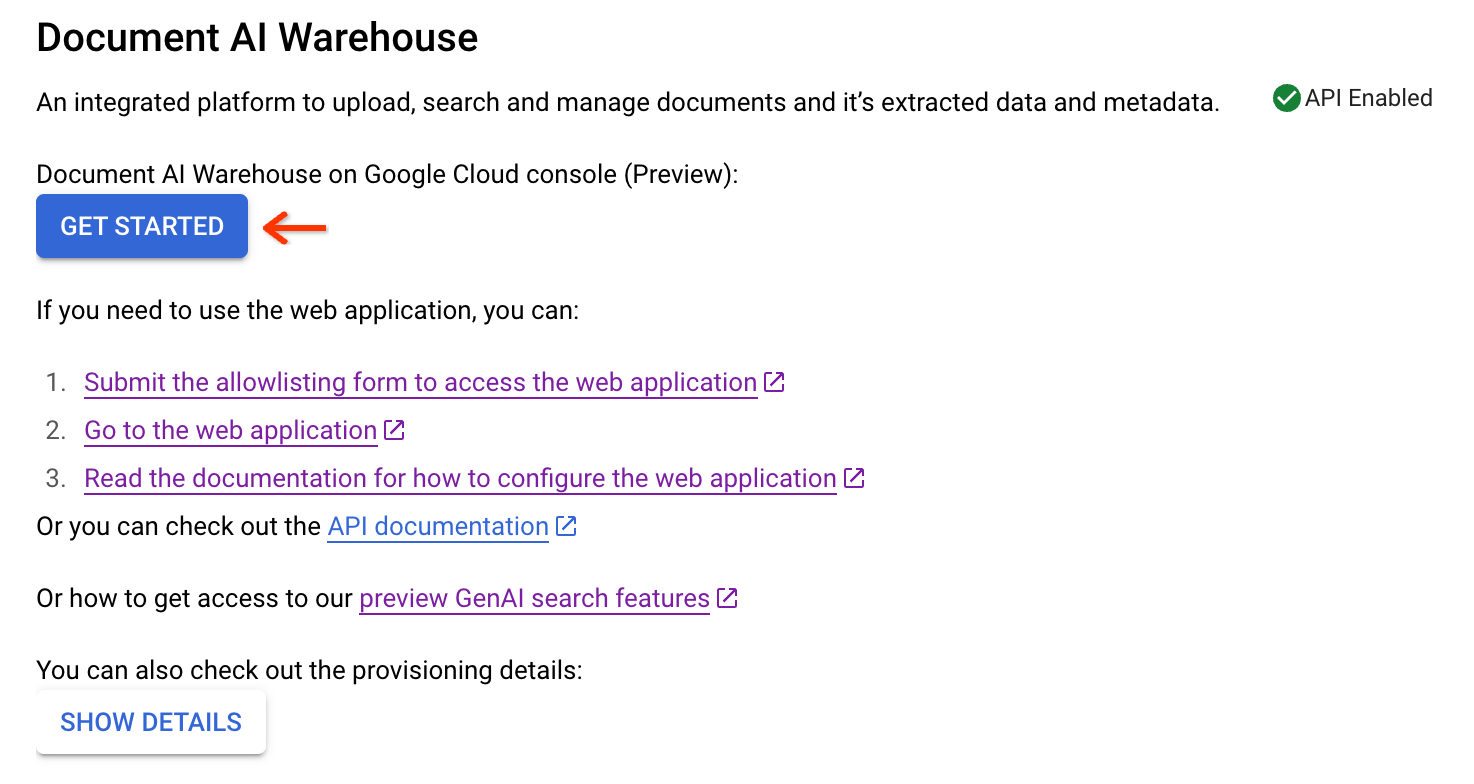Click the red arrow pointing at GET STARTED
The width and height of the screenshot is (1474, 784).
295,229
